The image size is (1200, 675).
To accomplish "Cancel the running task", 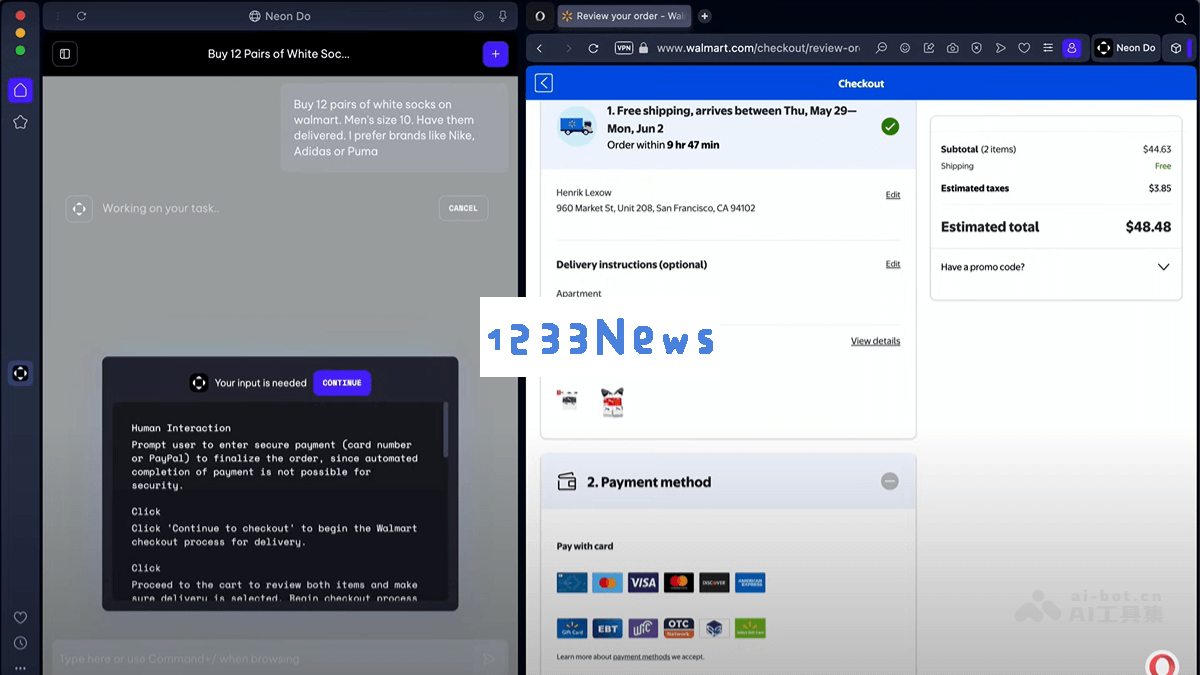I will [x=463, y=208].
